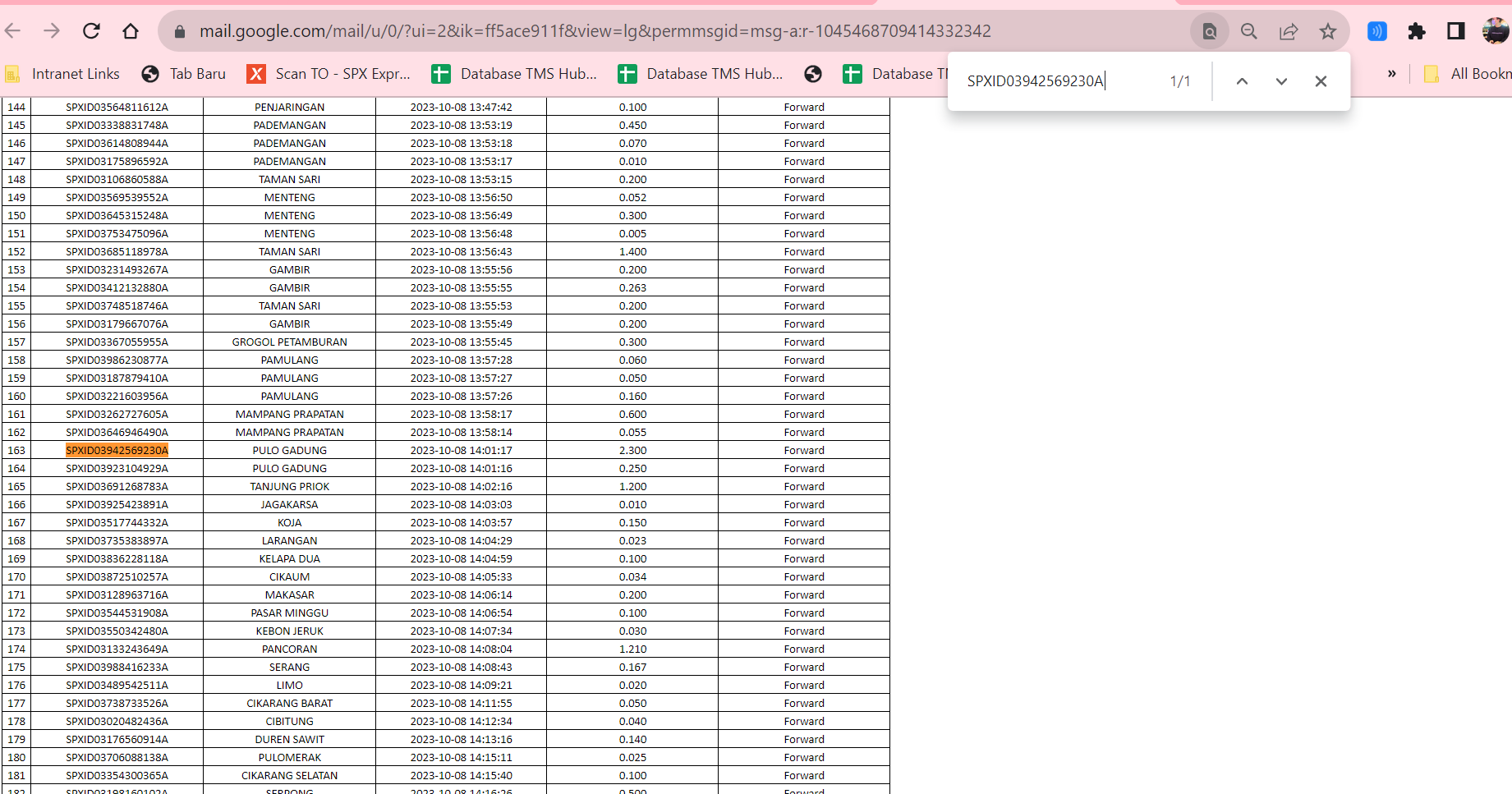
Task: Click row number 170
Action: pos(16,576)
